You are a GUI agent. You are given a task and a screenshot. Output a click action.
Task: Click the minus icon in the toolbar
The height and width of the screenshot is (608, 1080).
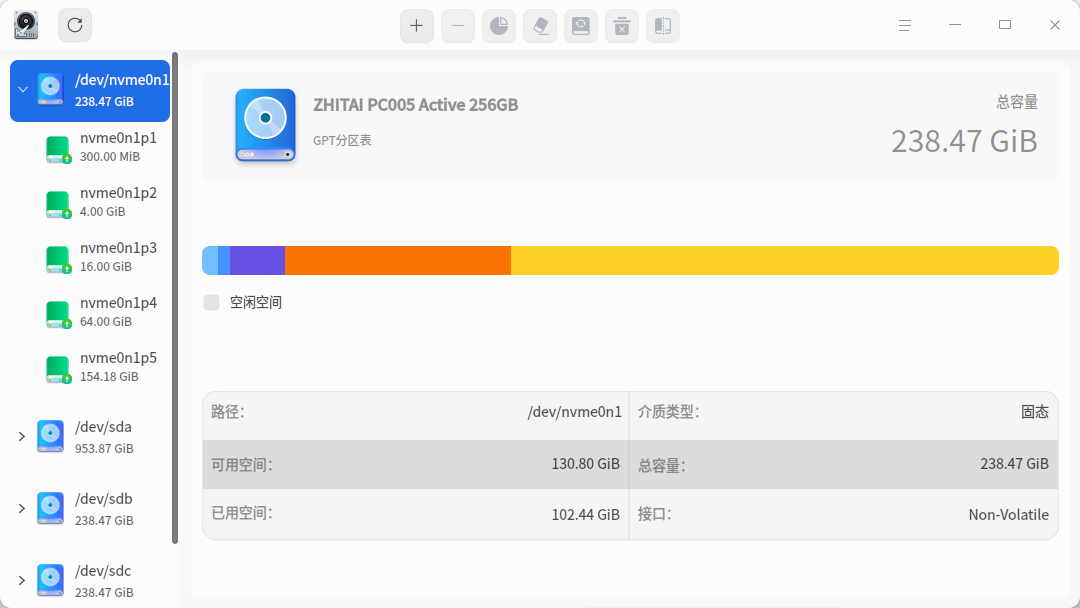click(457, 26)
